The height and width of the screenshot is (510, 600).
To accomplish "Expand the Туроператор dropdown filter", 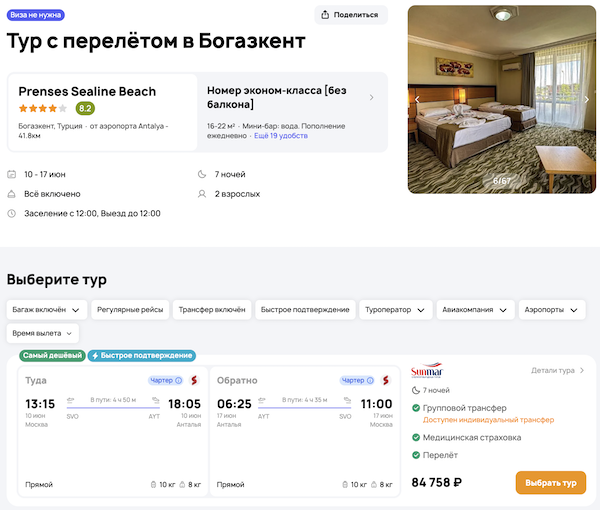I will pos(394,310).
